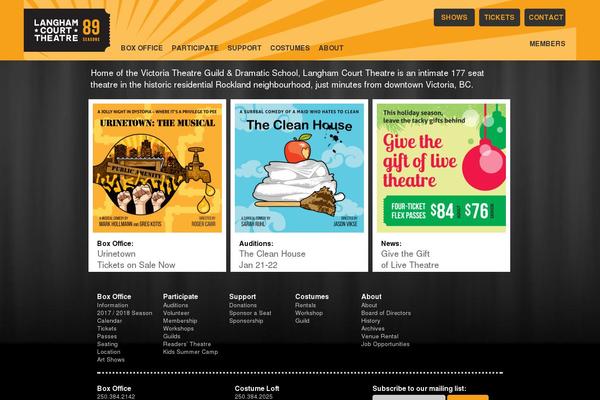Click the About footer column heading
The image size is (600, 400).
click(x=371, y=297)
